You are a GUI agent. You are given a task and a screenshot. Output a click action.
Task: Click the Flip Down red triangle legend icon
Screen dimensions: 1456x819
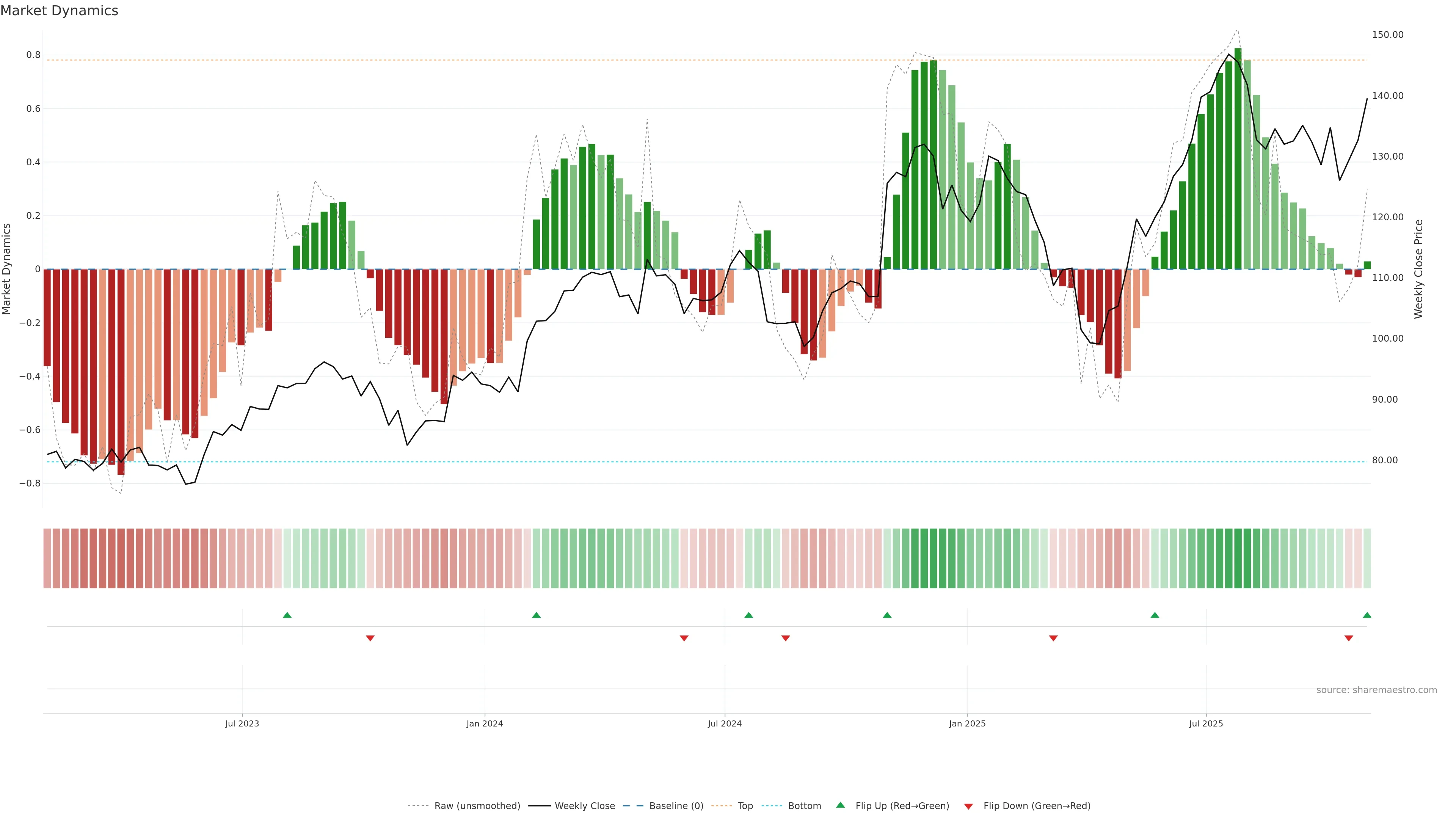(968, 806)
